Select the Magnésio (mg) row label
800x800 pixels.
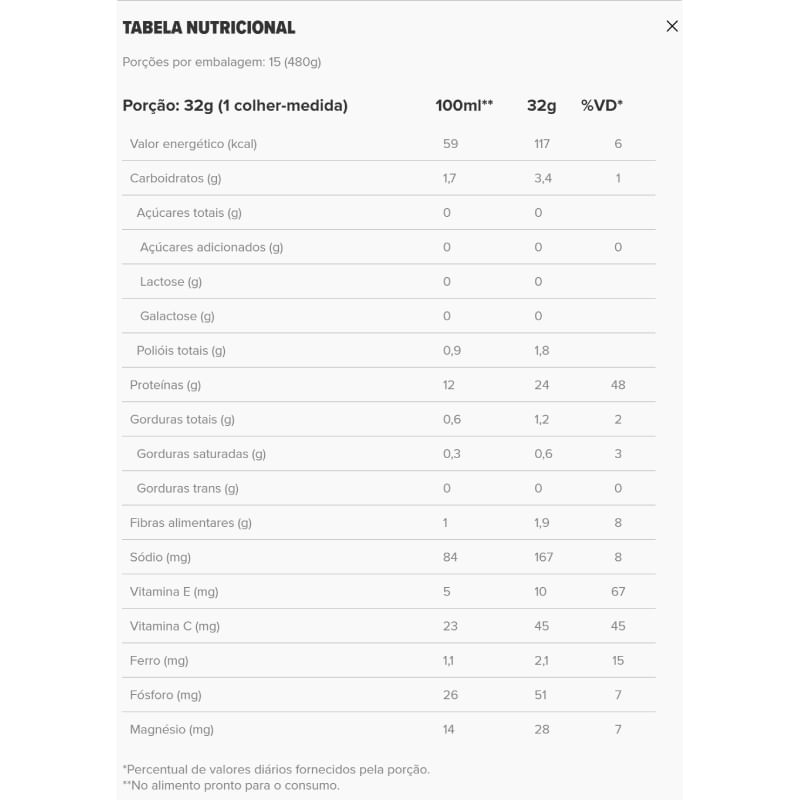171,730
